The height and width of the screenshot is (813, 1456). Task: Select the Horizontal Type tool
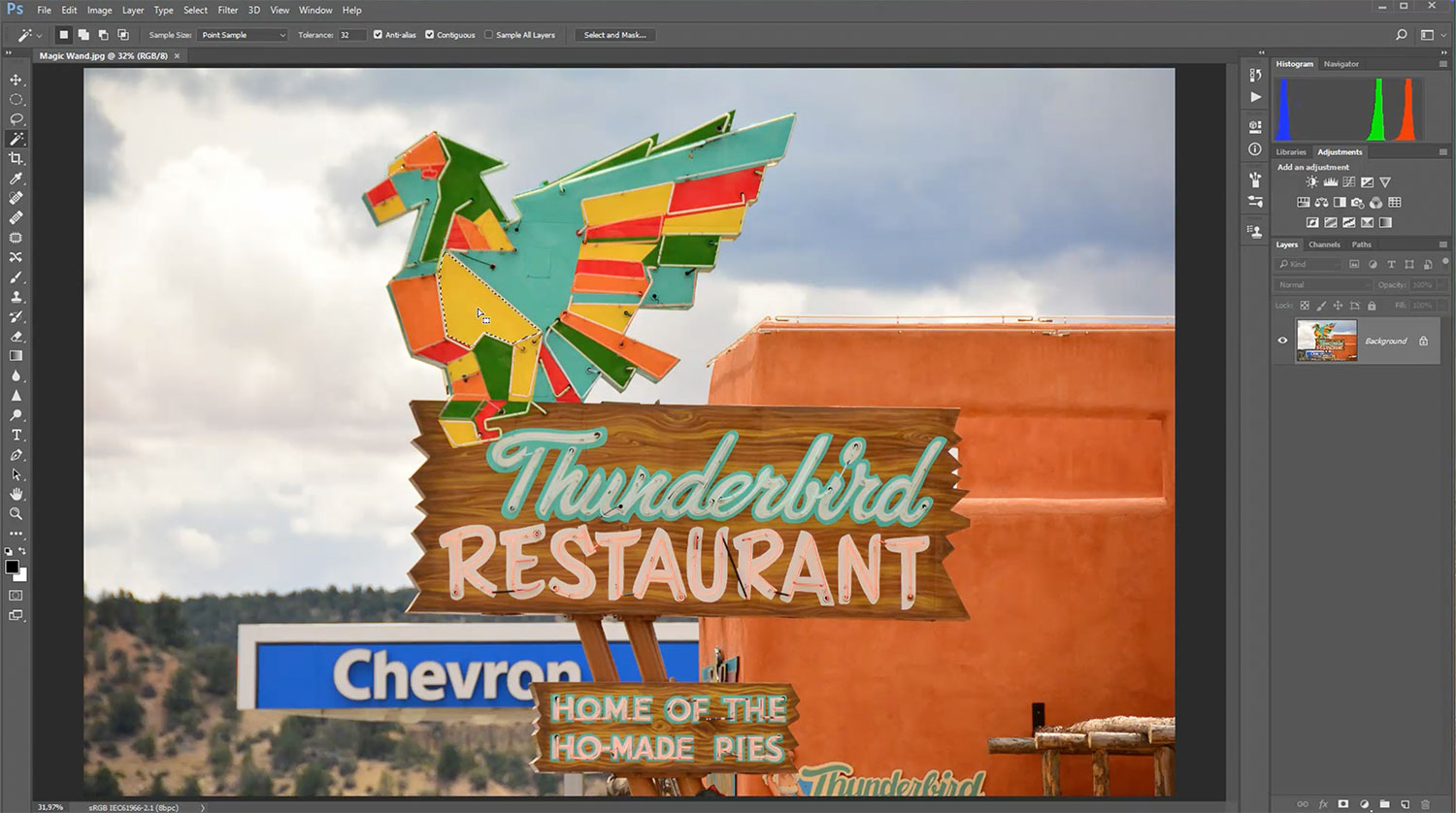click(x=16, y=435)
